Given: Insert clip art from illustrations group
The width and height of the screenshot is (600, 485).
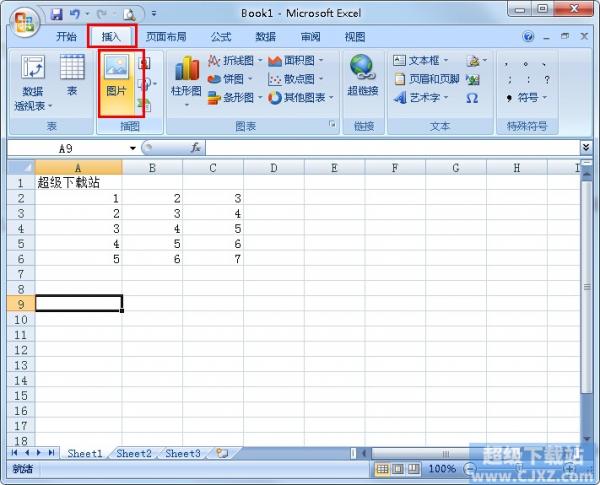Looking at the screenshot, I should point(145,63).
